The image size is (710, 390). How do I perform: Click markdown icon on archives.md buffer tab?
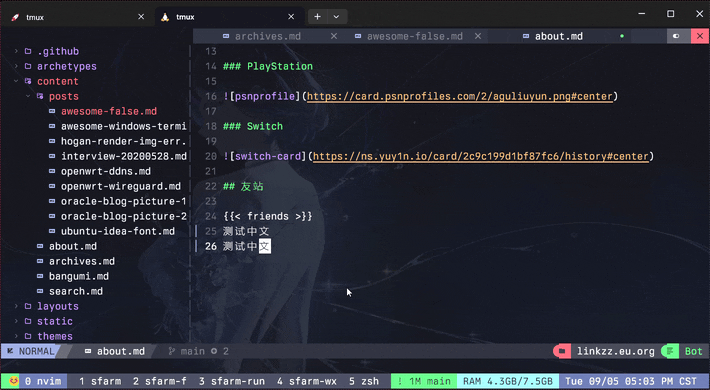226,36
